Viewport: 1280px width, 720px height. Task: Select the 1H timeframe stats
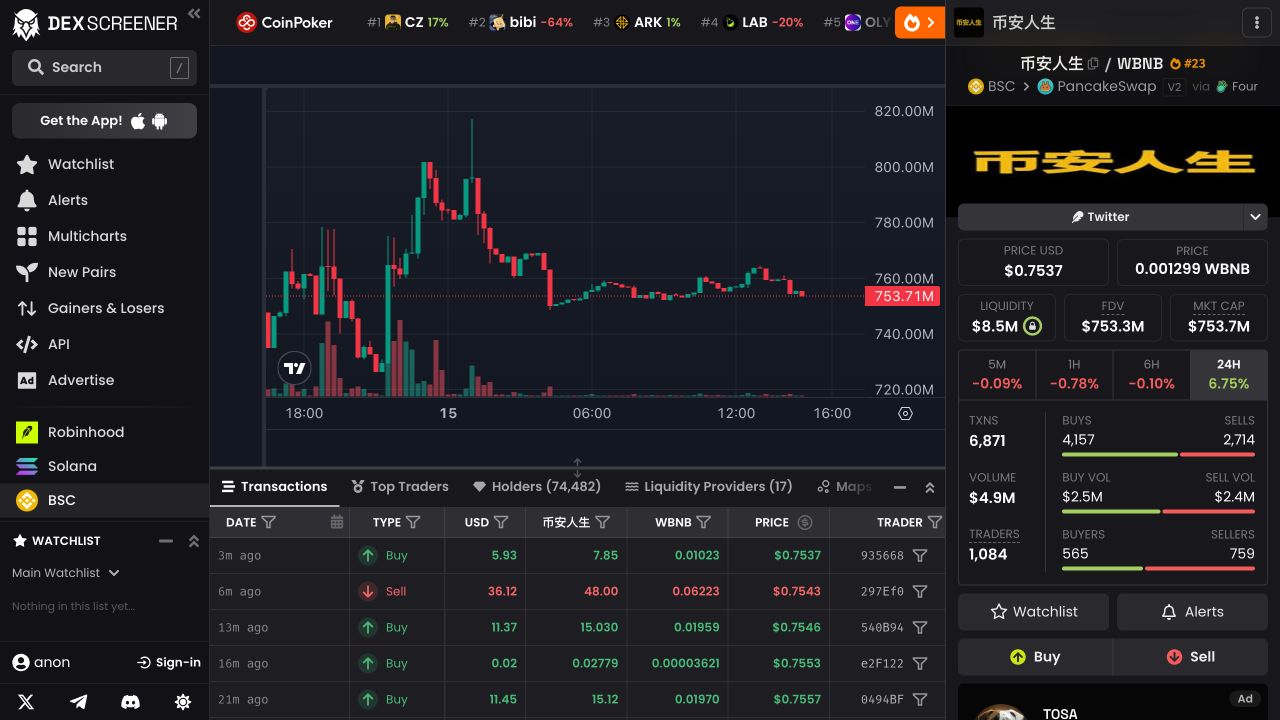[x=1074, y=375]
